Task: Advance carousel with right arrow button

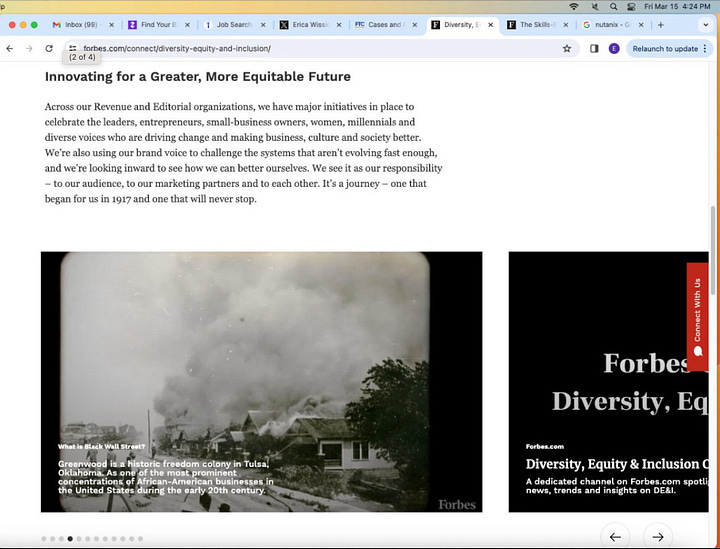Action: [x=658, y=536]
